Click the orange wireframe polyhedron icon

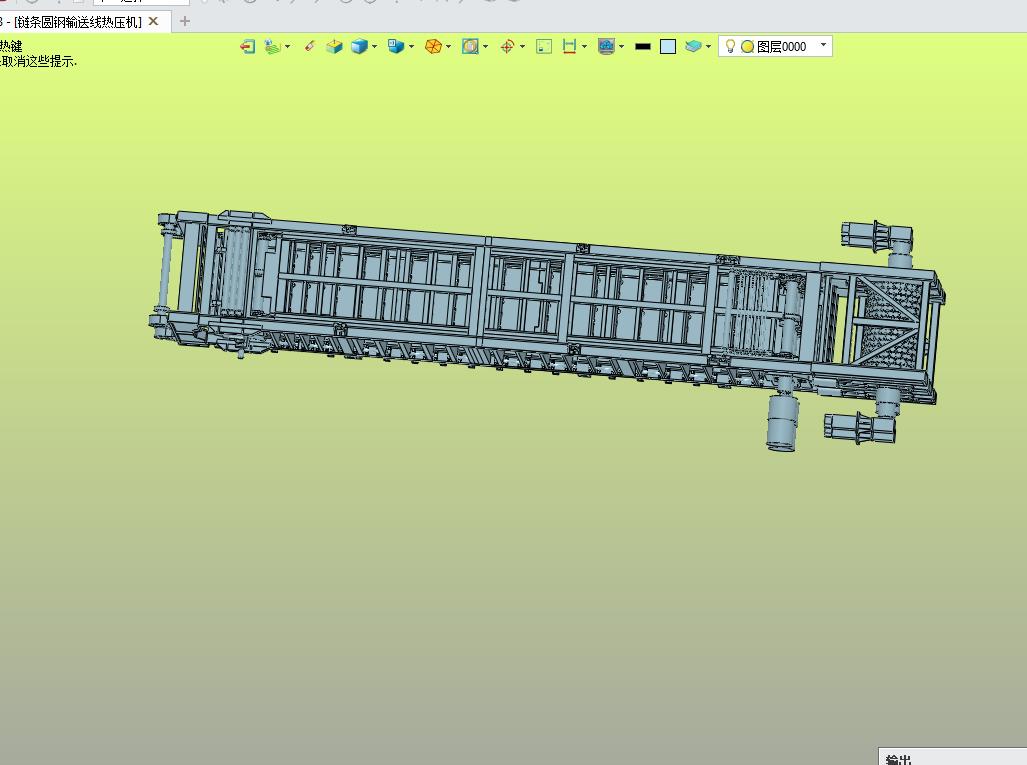point(433,47)
